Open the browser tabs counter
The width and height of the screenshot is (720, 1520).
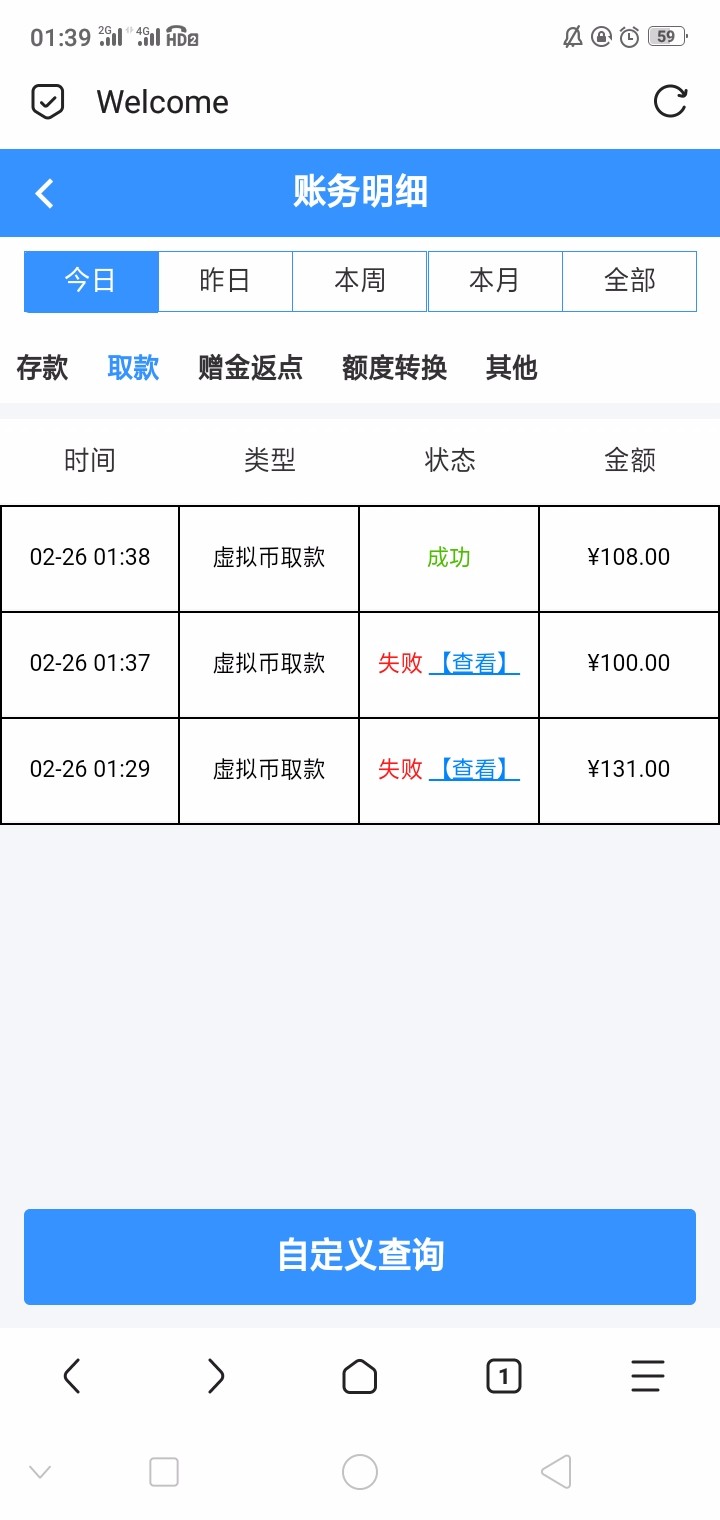click(x=504, y=1377)
